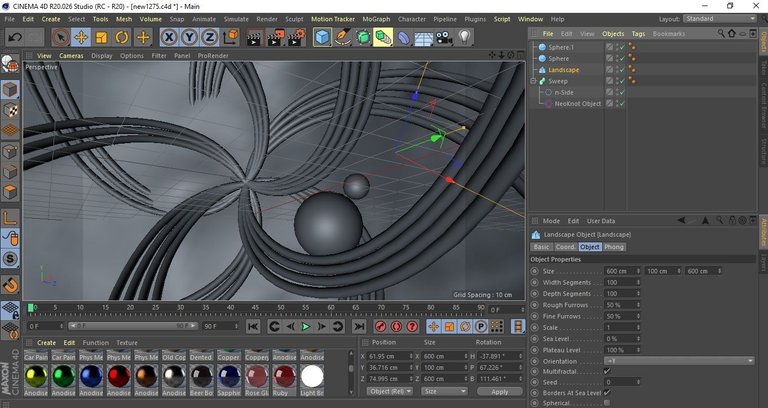
Task: Open Edit Render Settings icon
Action: coord(296,37)
